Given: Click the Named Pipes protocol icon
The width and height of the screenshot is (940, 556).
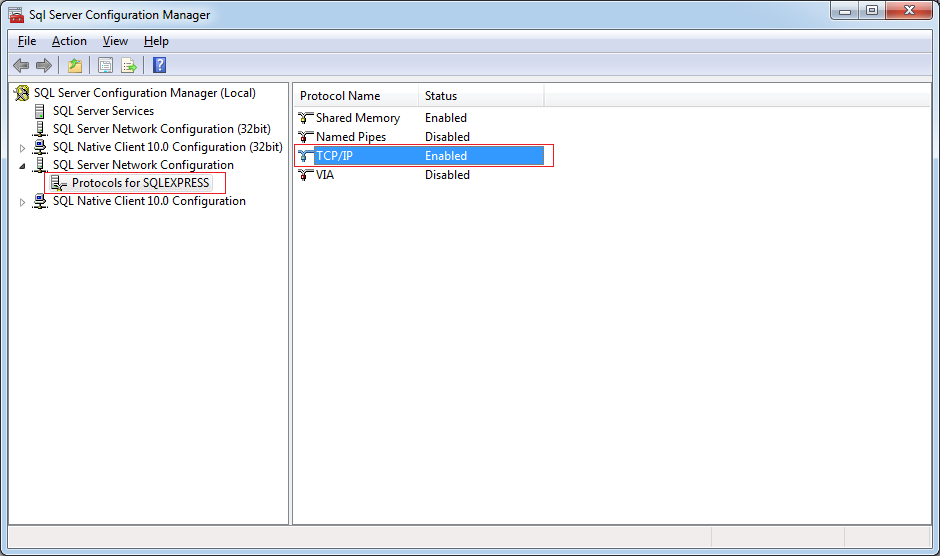Looking at the screenshot, I should (x=306, y=137).
